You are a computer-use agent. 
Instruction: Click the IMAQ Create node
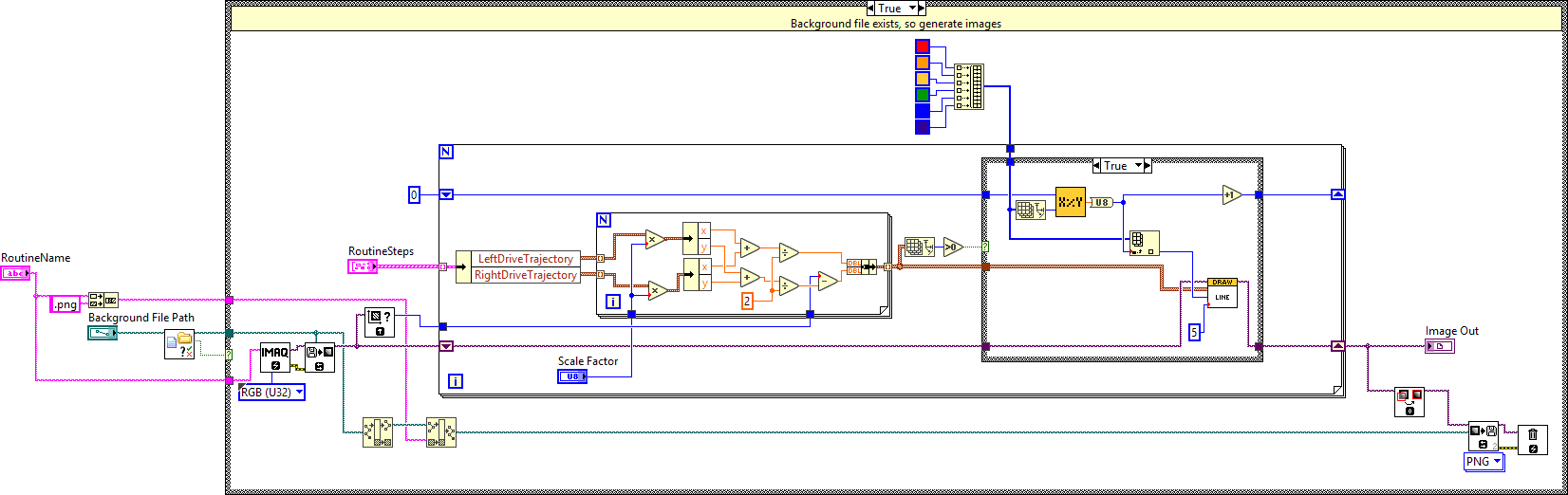point(275,357)
